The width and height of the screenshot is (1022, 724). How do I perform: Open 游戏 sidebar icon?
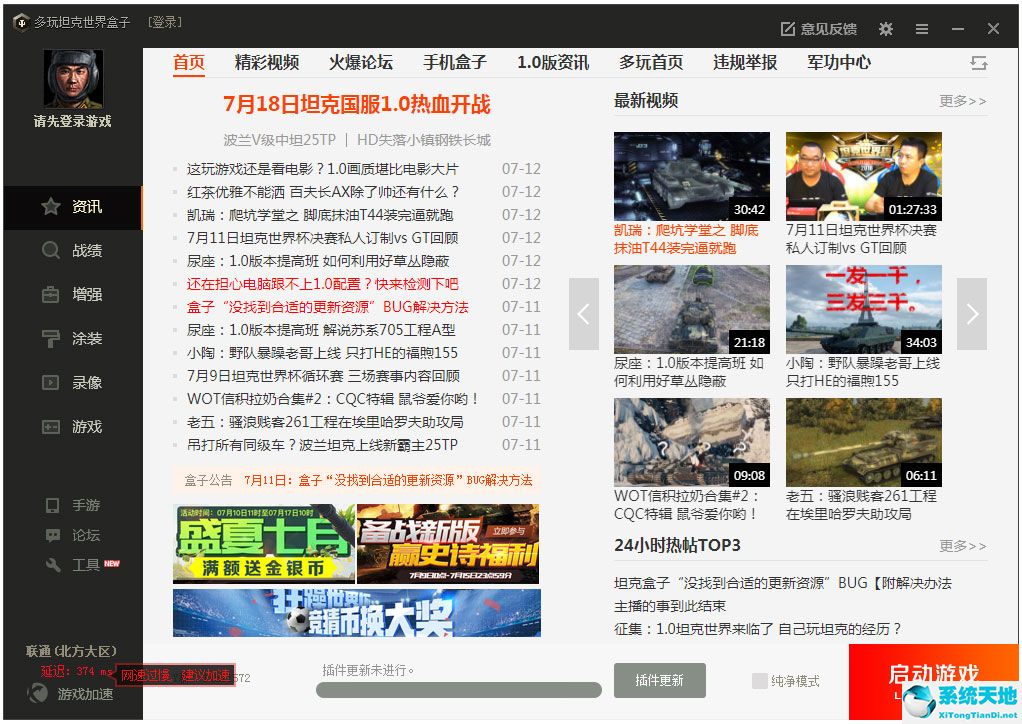(x=51, y=427)
